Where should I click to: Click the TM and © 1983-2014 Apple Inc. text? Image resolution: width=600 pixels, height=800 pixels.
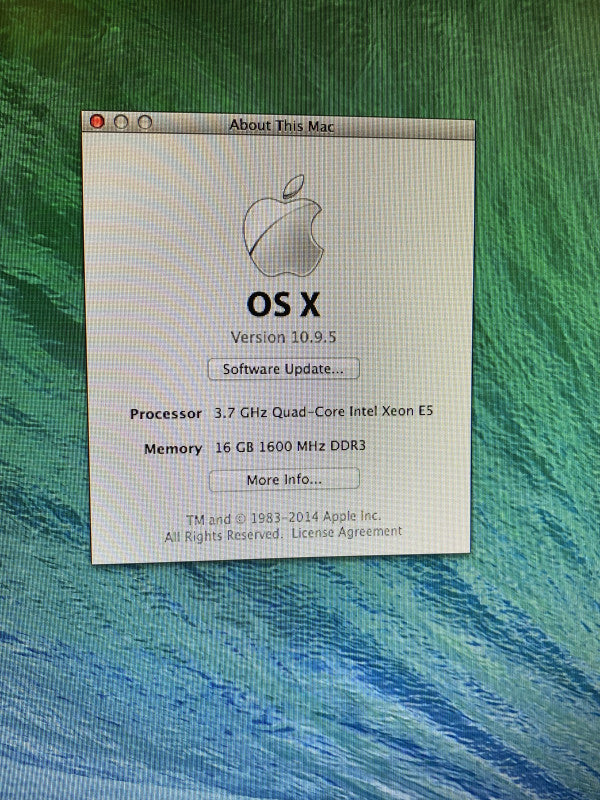[284, 518]
